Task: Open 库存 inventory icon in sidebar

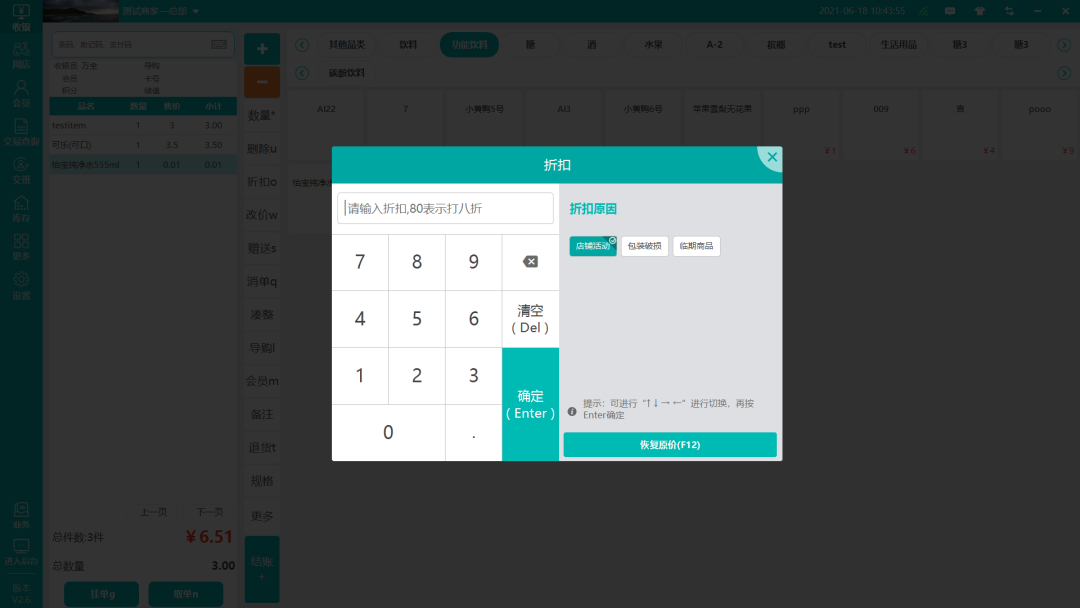Action: coord(21,208)
